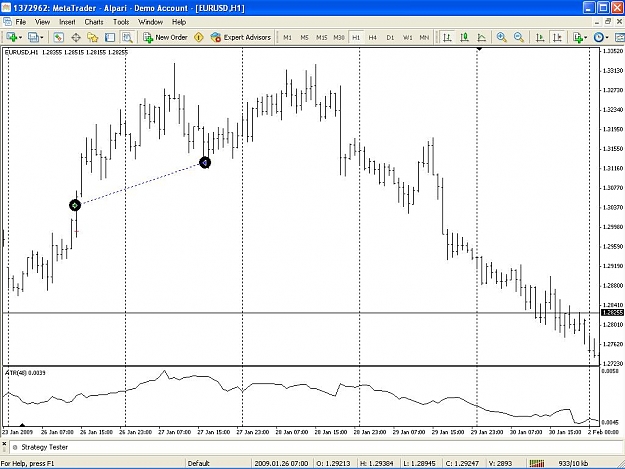Open the New Chart toolbar icon
Viewport: 625px width, 469px height.
coord(11,37)
